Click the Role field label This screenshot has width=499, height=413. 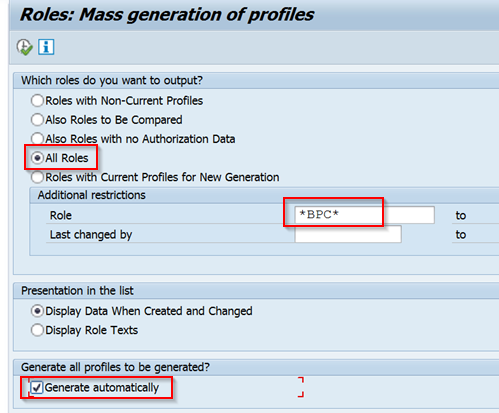point(61,216)
